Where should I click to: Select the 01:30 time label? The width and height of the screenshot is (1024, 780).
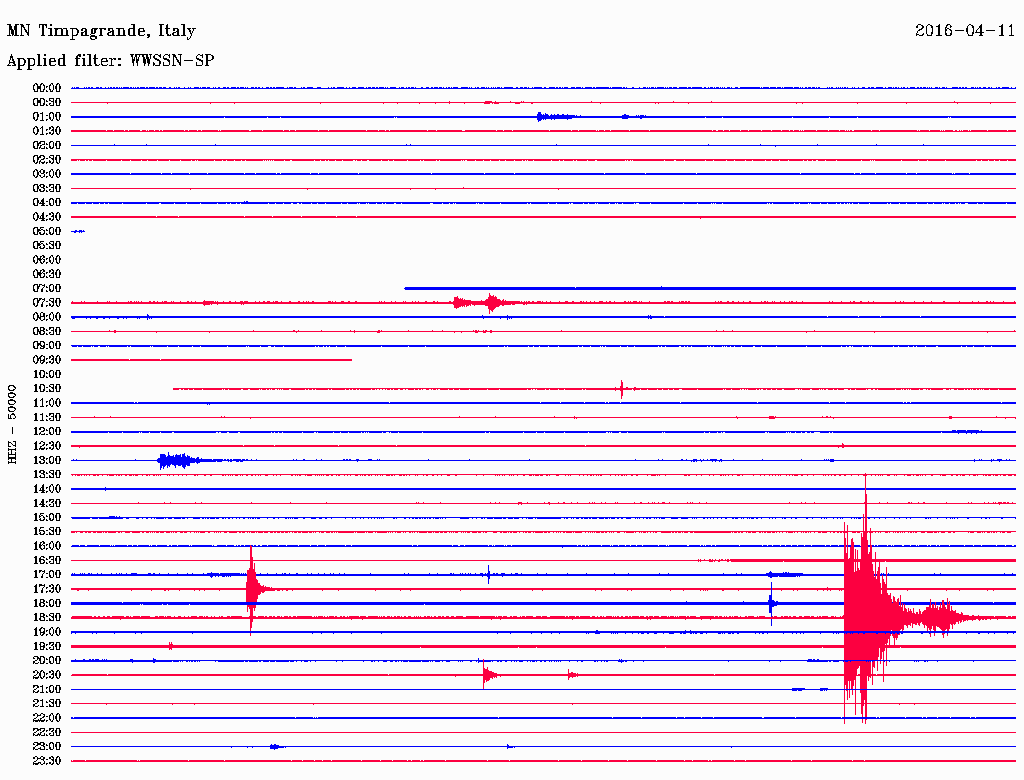click(47, 131)
